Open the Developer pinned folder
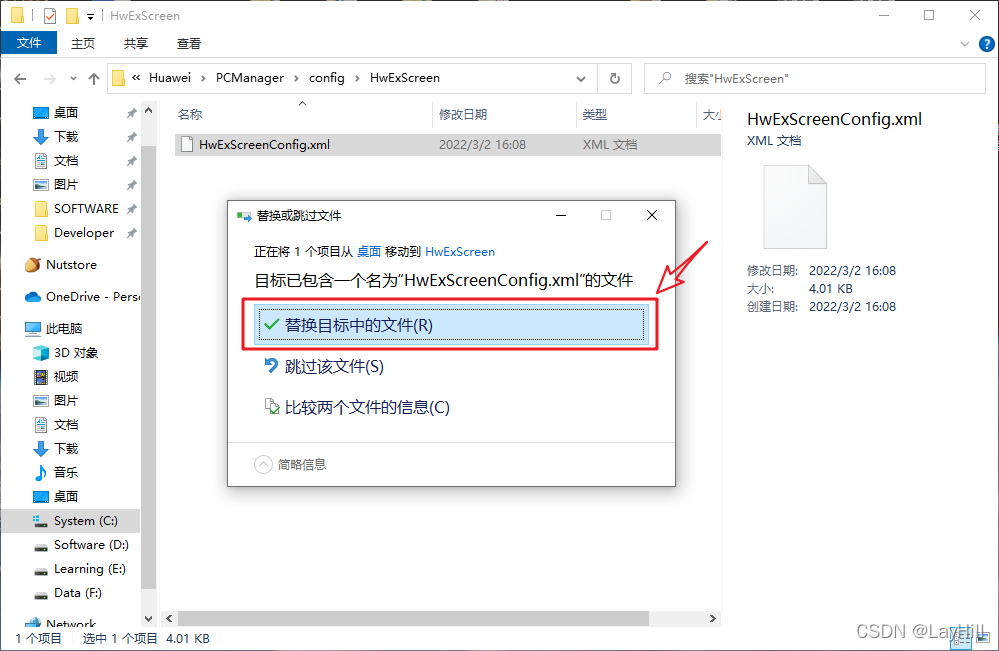Viewport: 999px width, 651px height. click(83, 233)
